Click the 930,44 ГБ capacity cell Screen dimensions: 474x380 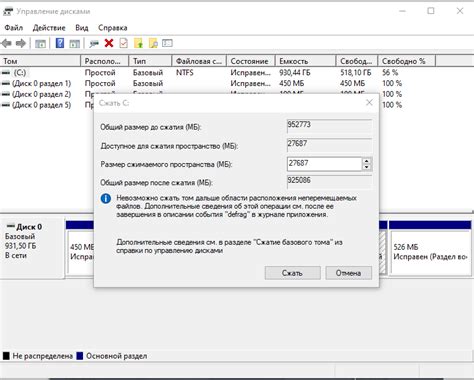click(295, 72)
